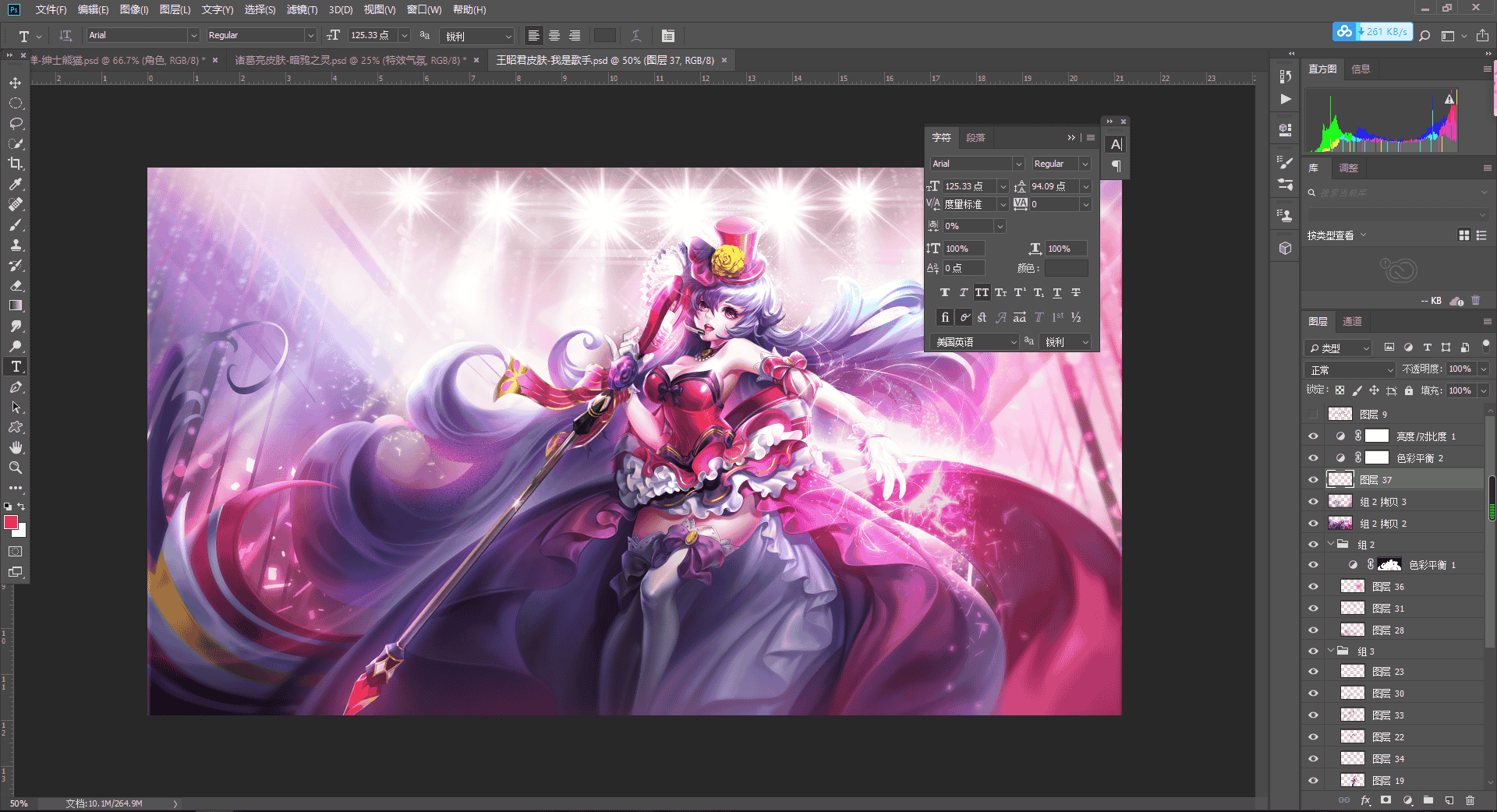Screen dimensions: 1497x812
Task: Select the Move tool
Action: click(16, 83)
